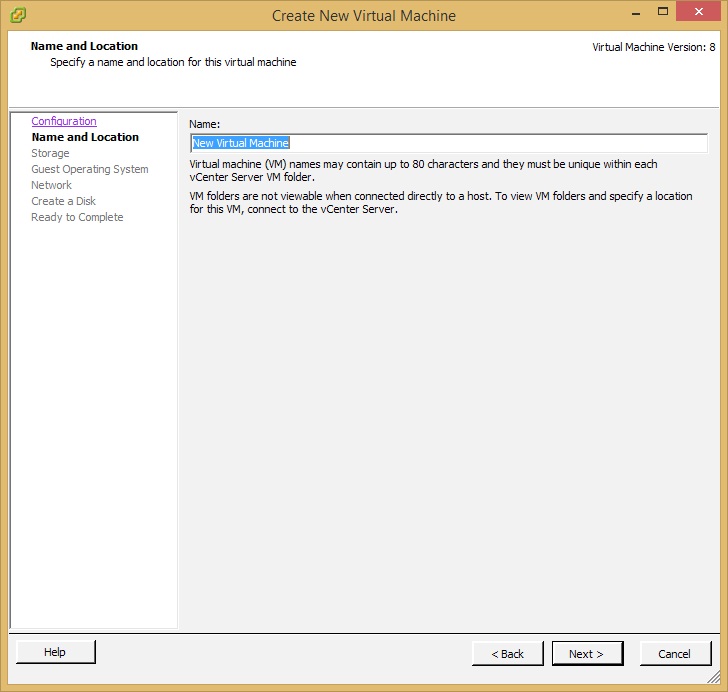Cancel the virtual machine wizard
The height and width of the screenshot is (692, 728).
(x=675, y=654)
